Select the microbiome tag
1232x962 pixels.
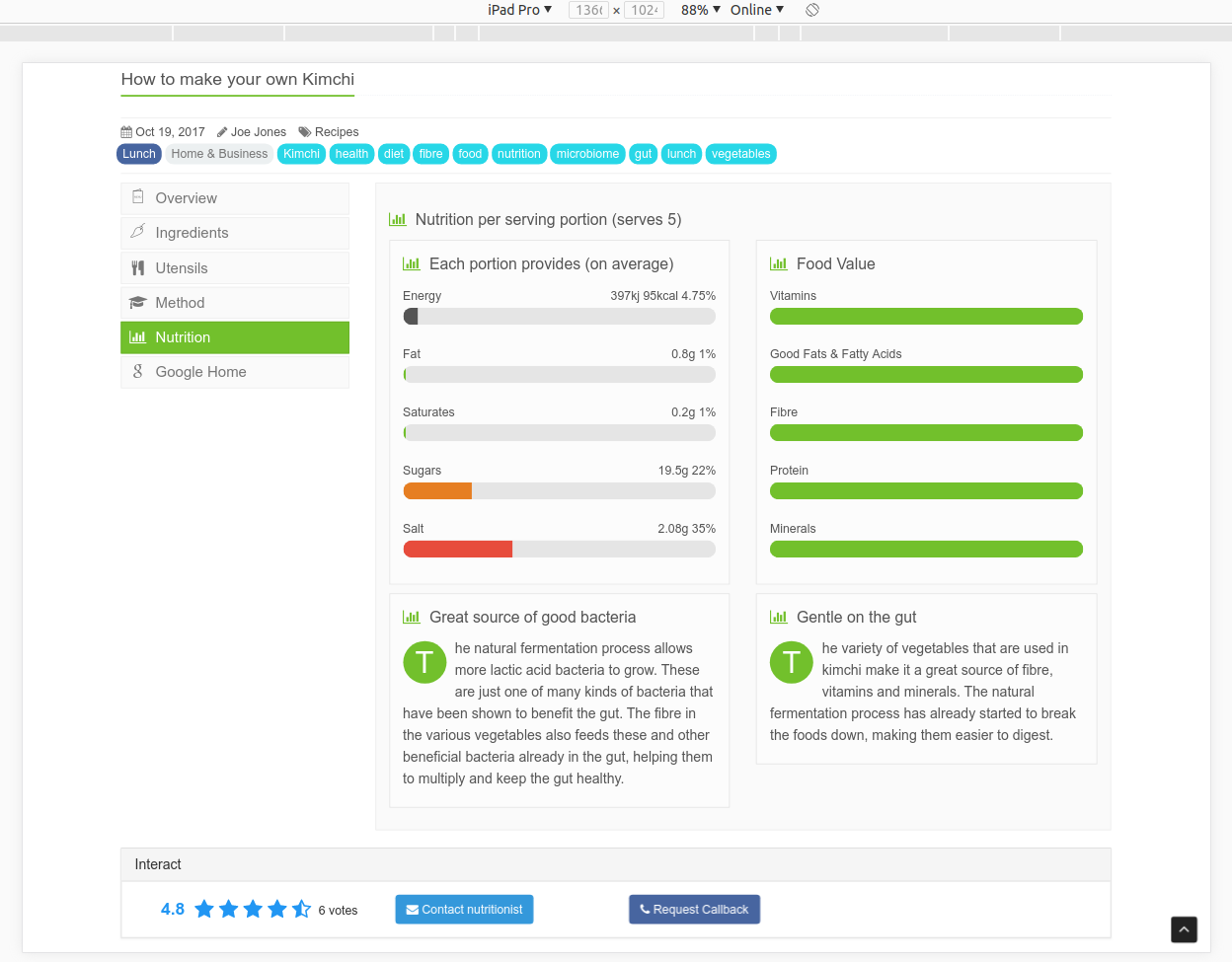tap(587, 154)
